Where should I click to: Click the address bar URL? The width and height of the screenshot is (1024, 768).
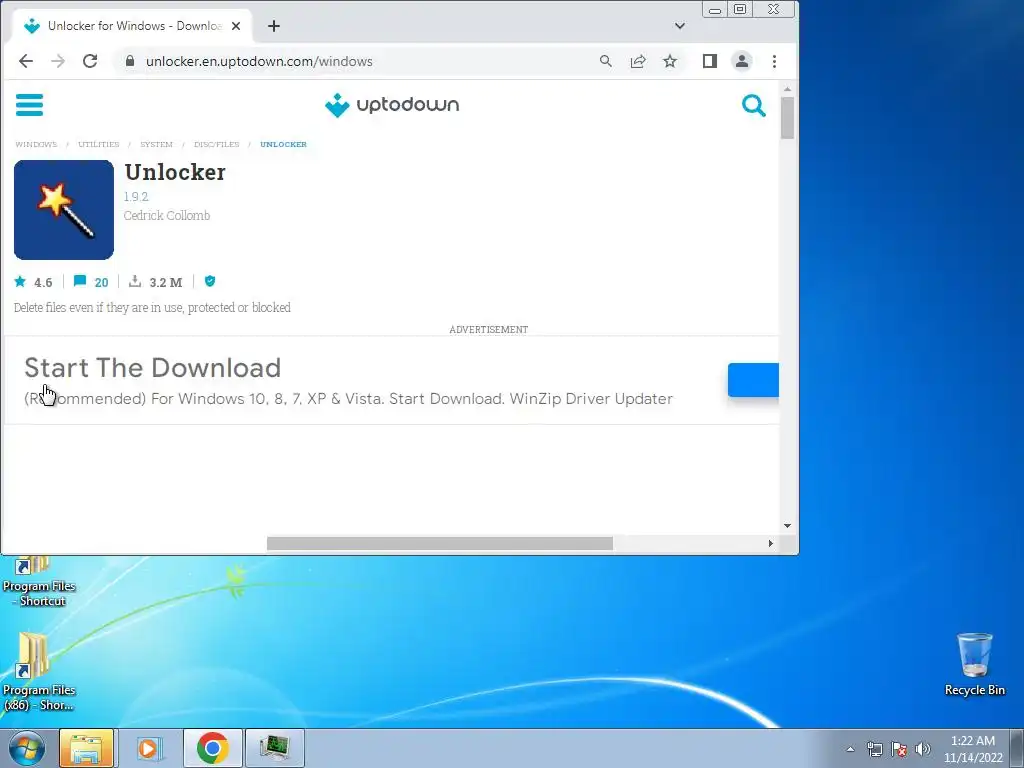click(259, 61)
